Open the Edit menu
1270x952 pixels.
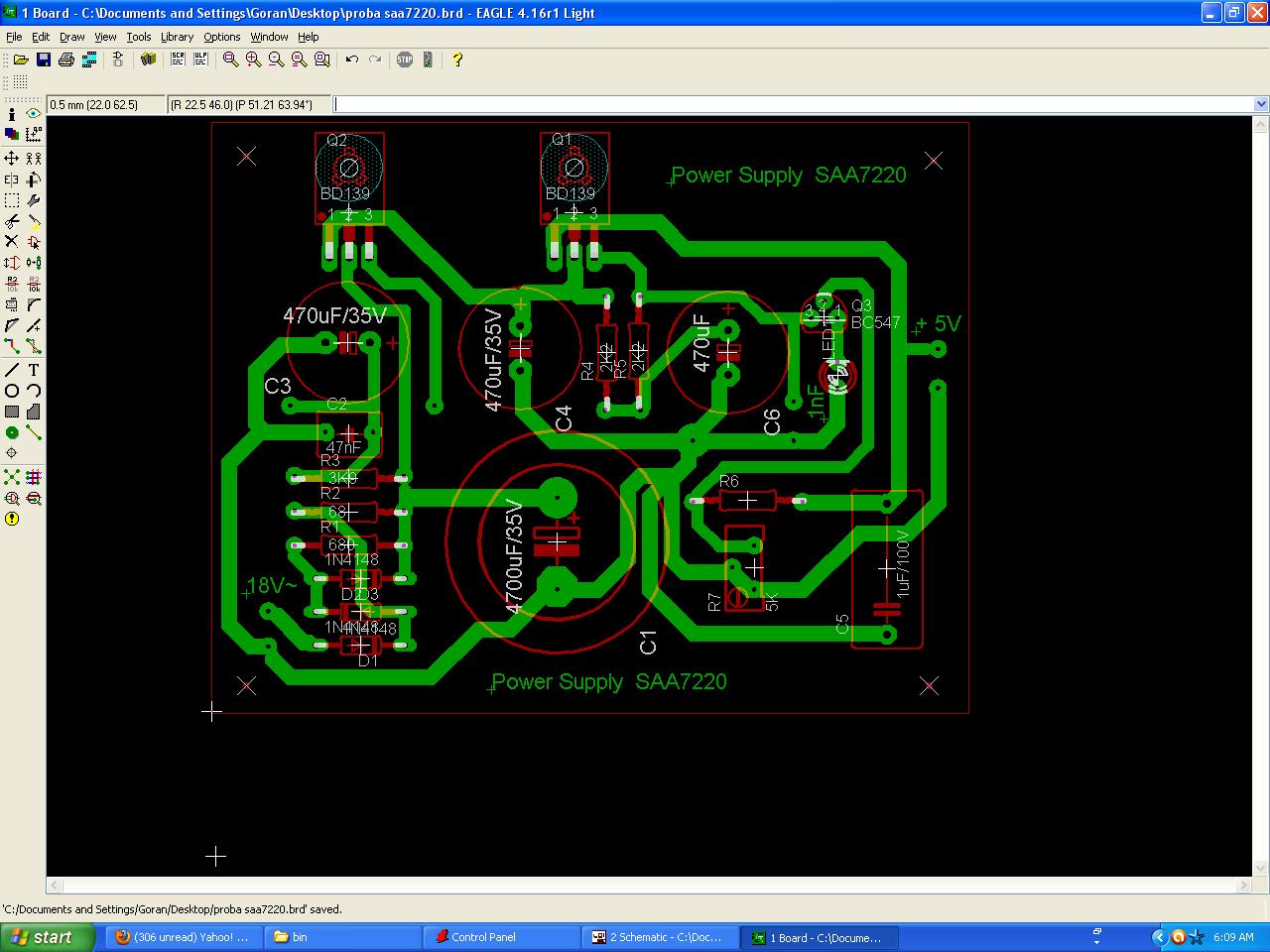[41, 37]
